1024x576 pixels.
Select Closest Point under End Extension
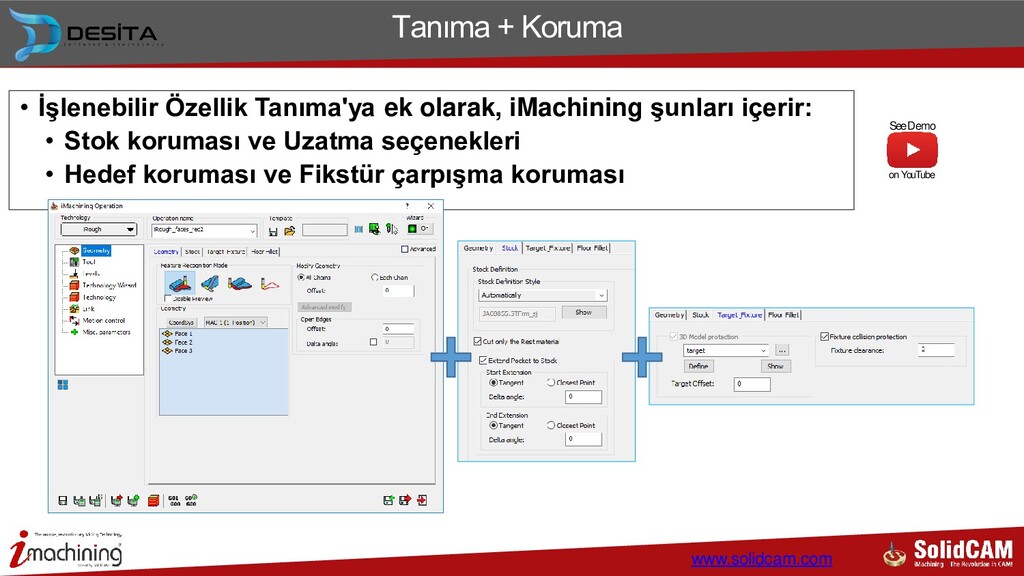coord(551,425)
